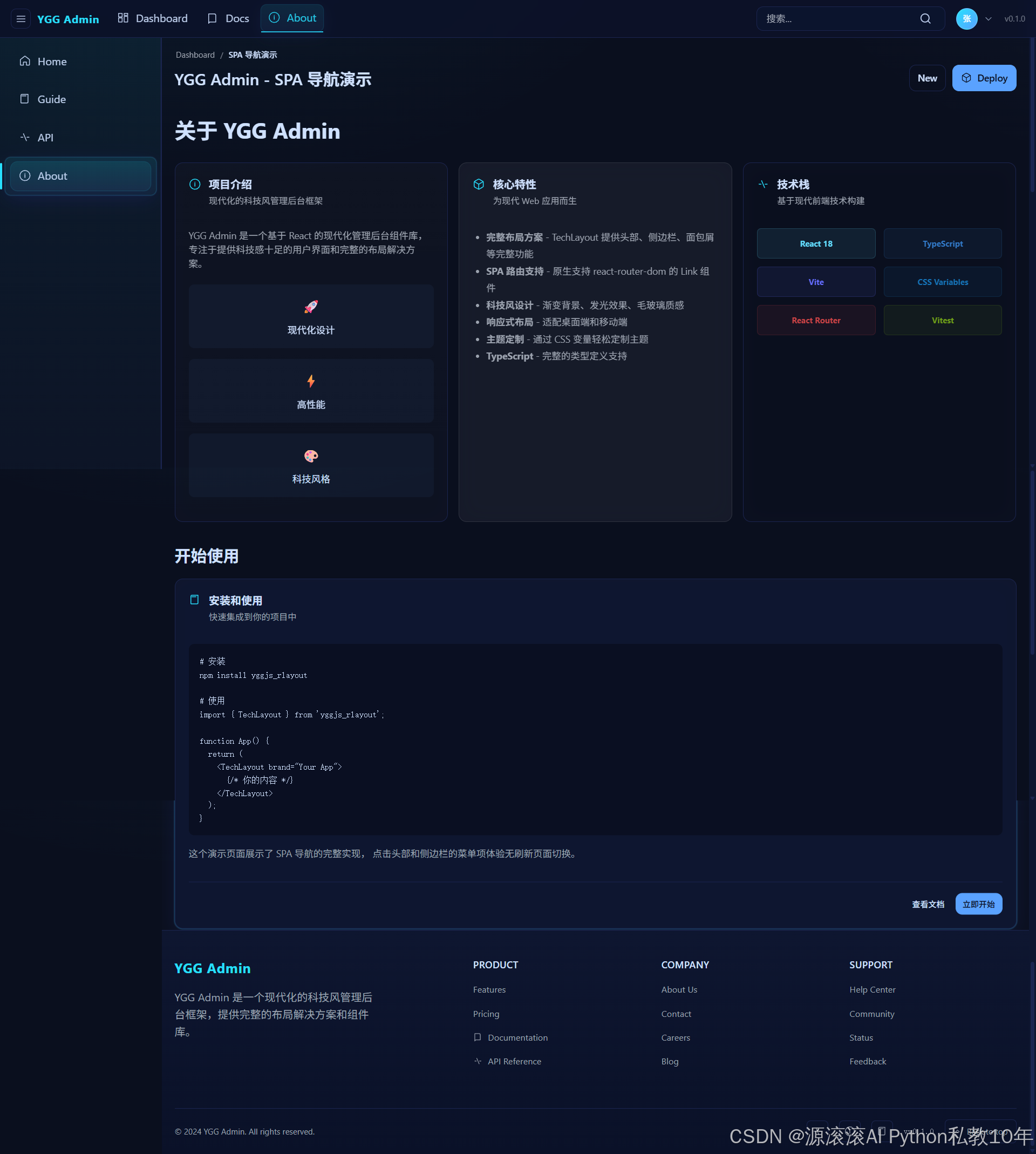The height and width of the screenshot is (1154, 1036).
Task: Click the pulse icon beside 技术栈
Action: point(764,184)
